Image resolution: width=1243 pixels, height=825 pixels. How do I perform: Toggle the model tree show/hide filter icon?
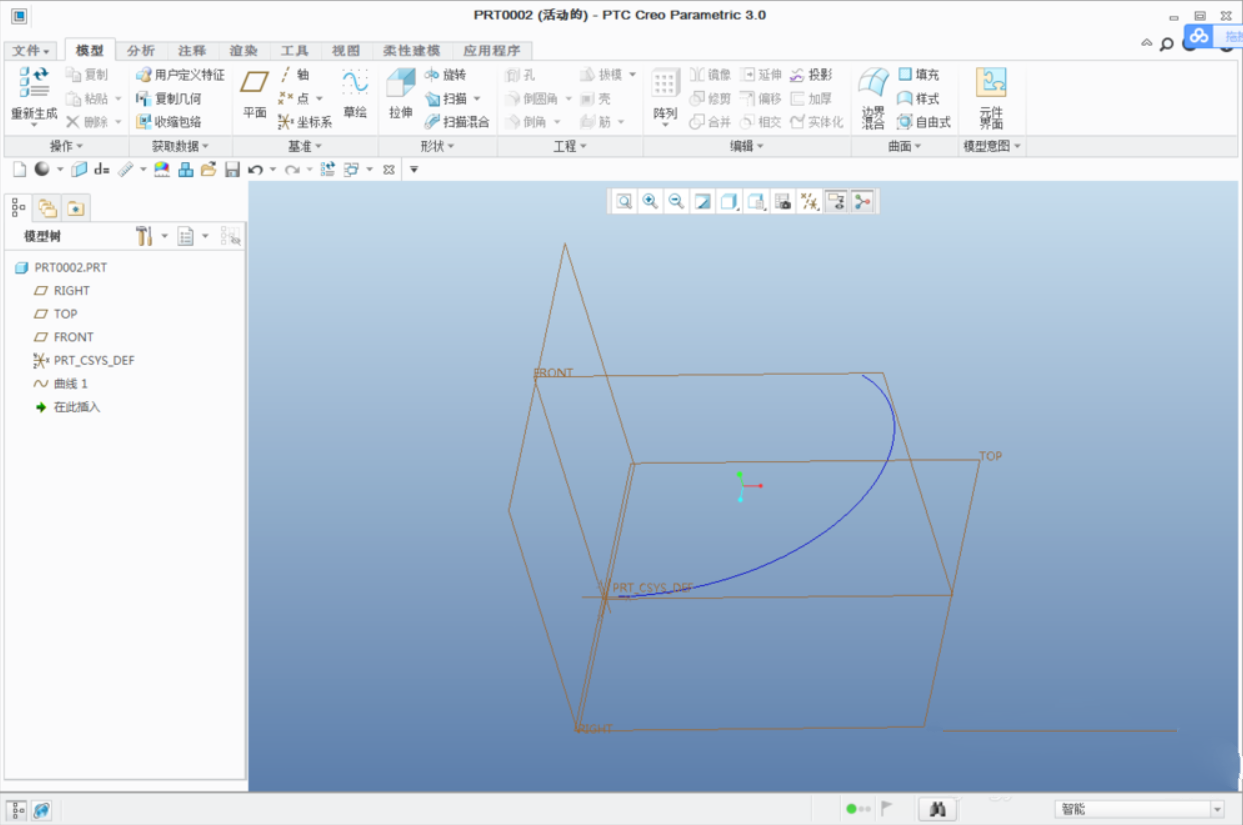click(230, 236)
